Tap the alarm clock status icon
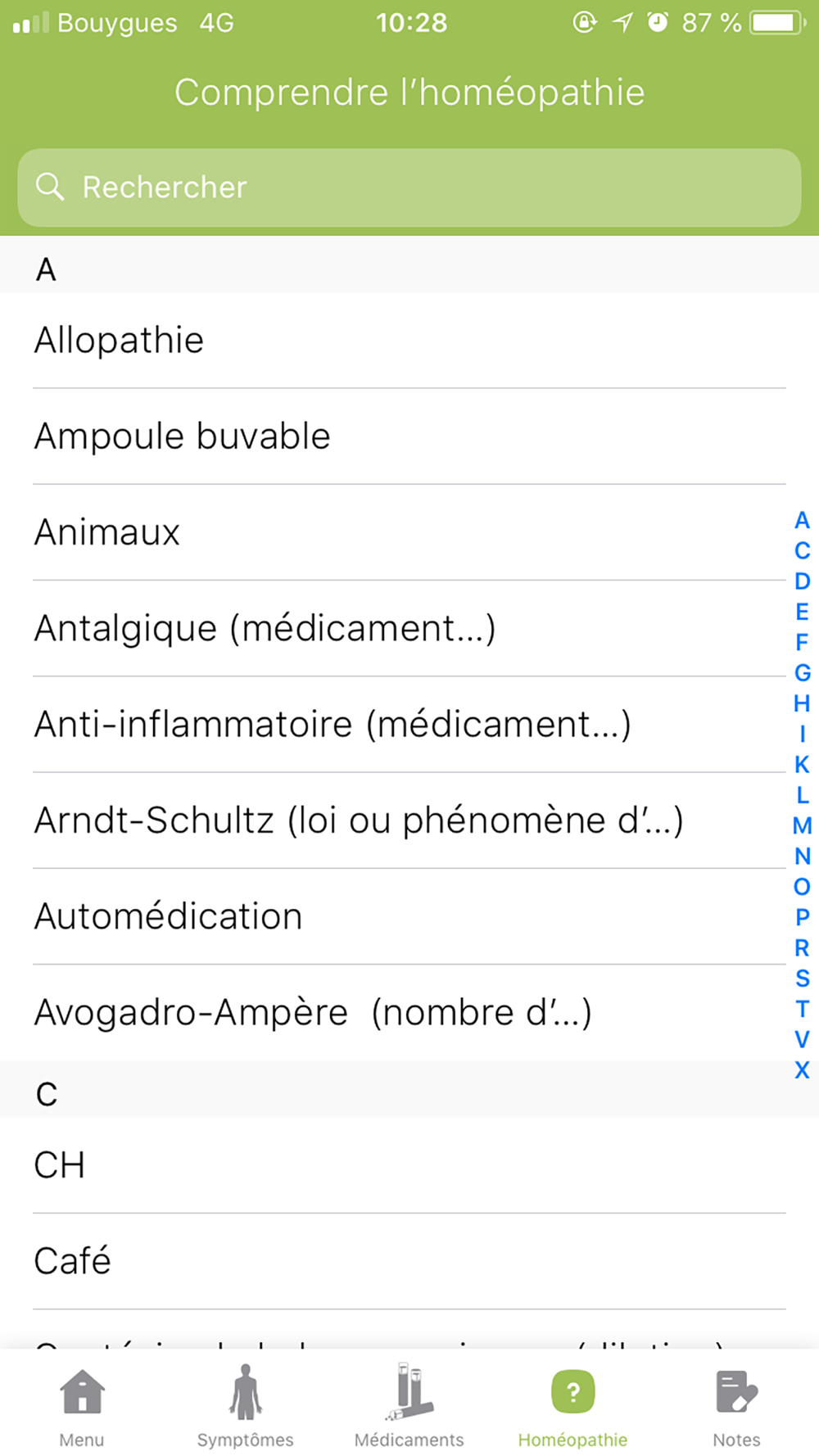The height and width of the screenshot is (1456, 819). pos(658,22)
